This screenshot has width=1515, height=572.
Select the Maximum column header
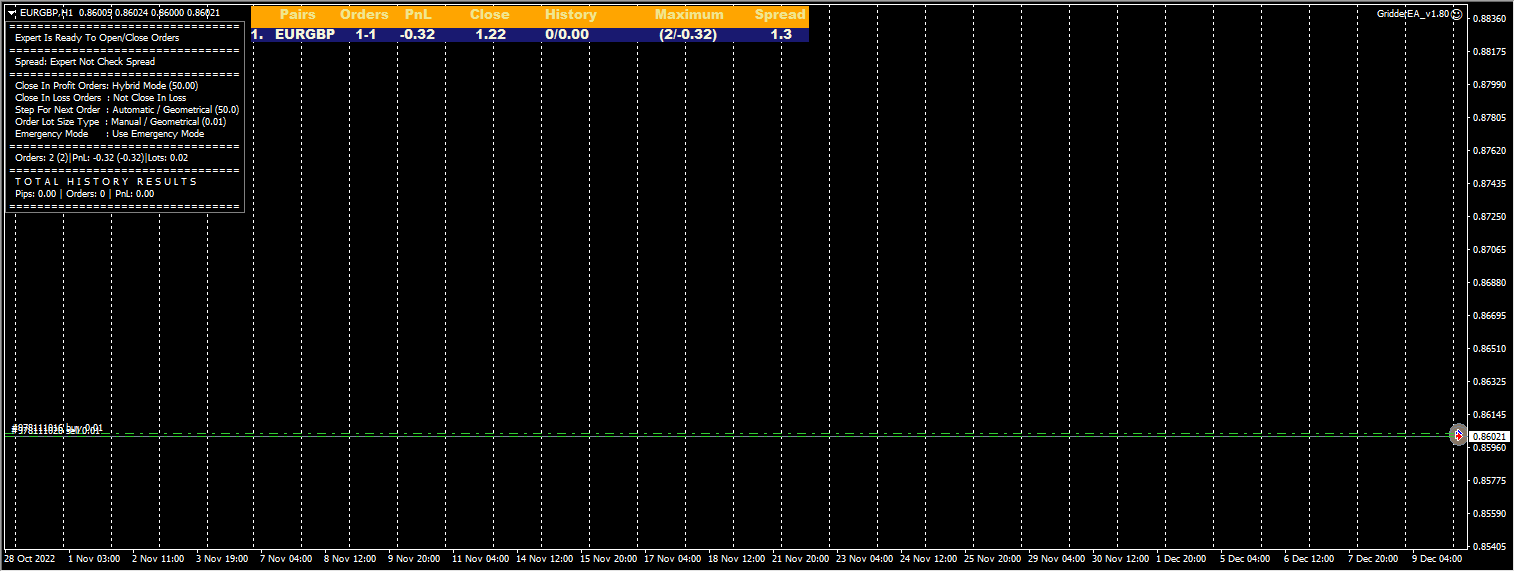coord(689,15)
